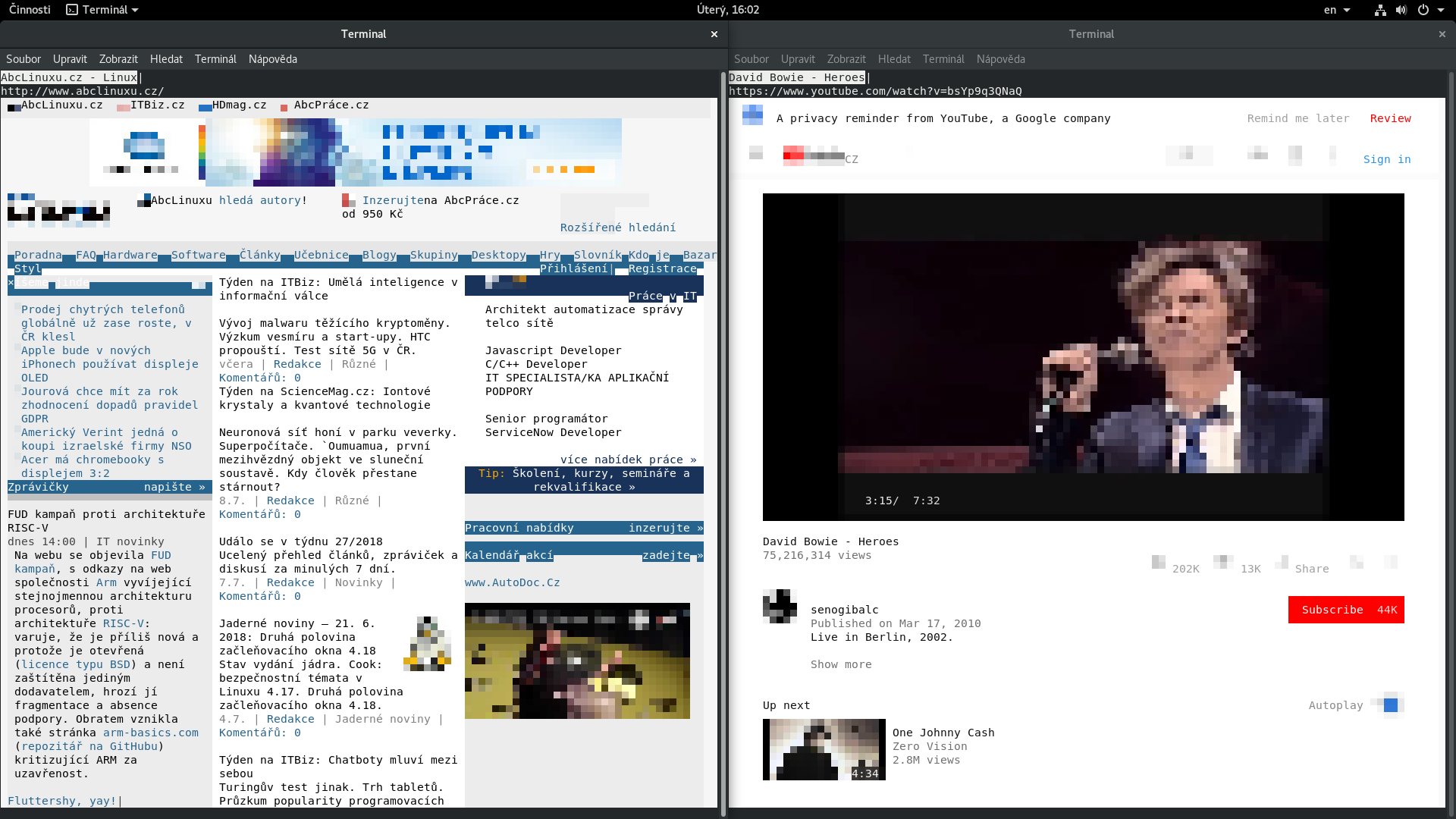Viewport: 1456px width, 819px height.
Task: Open the Blogy navigation tab
Action: (379, 256)
